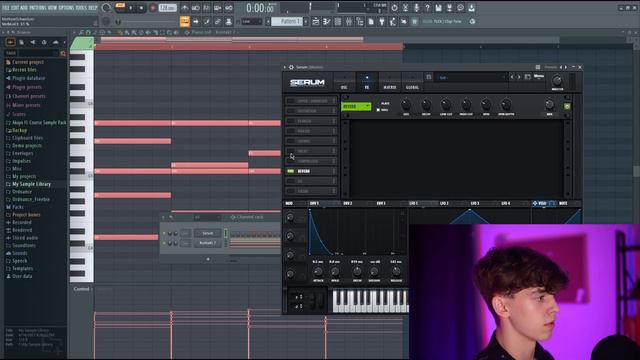Click Serum channel button in rack
640x360 pixels.
pyautogui.click(x=208, y=233)
